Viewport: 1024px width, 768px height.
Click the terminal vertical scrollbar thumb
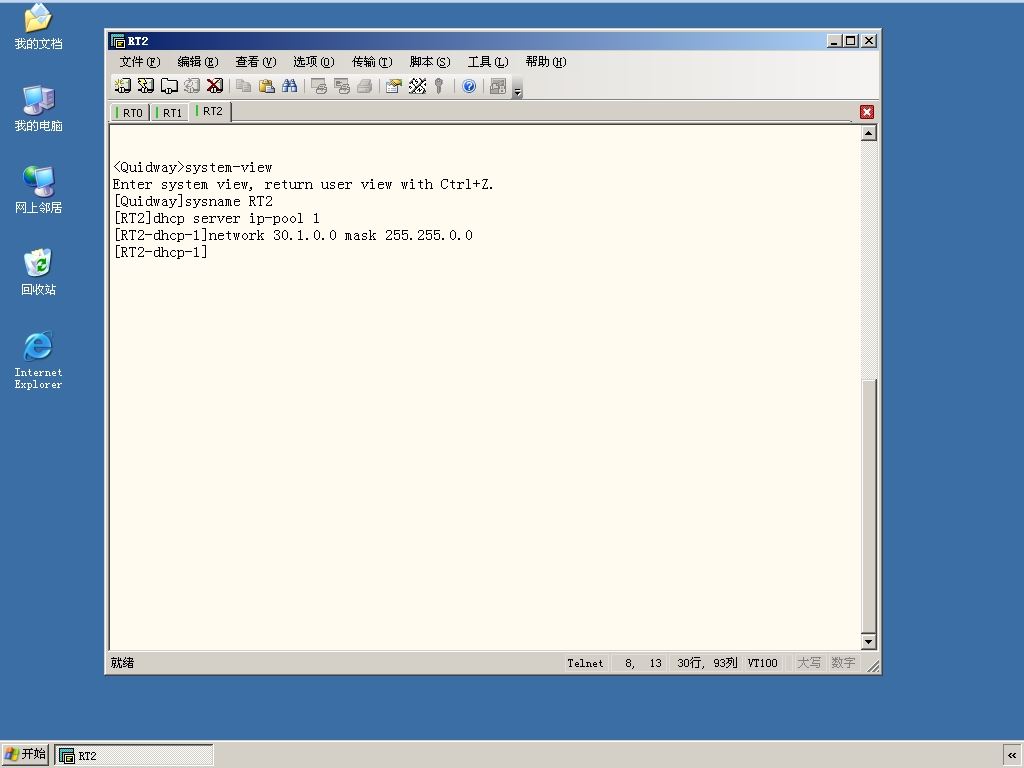[868, 505]
